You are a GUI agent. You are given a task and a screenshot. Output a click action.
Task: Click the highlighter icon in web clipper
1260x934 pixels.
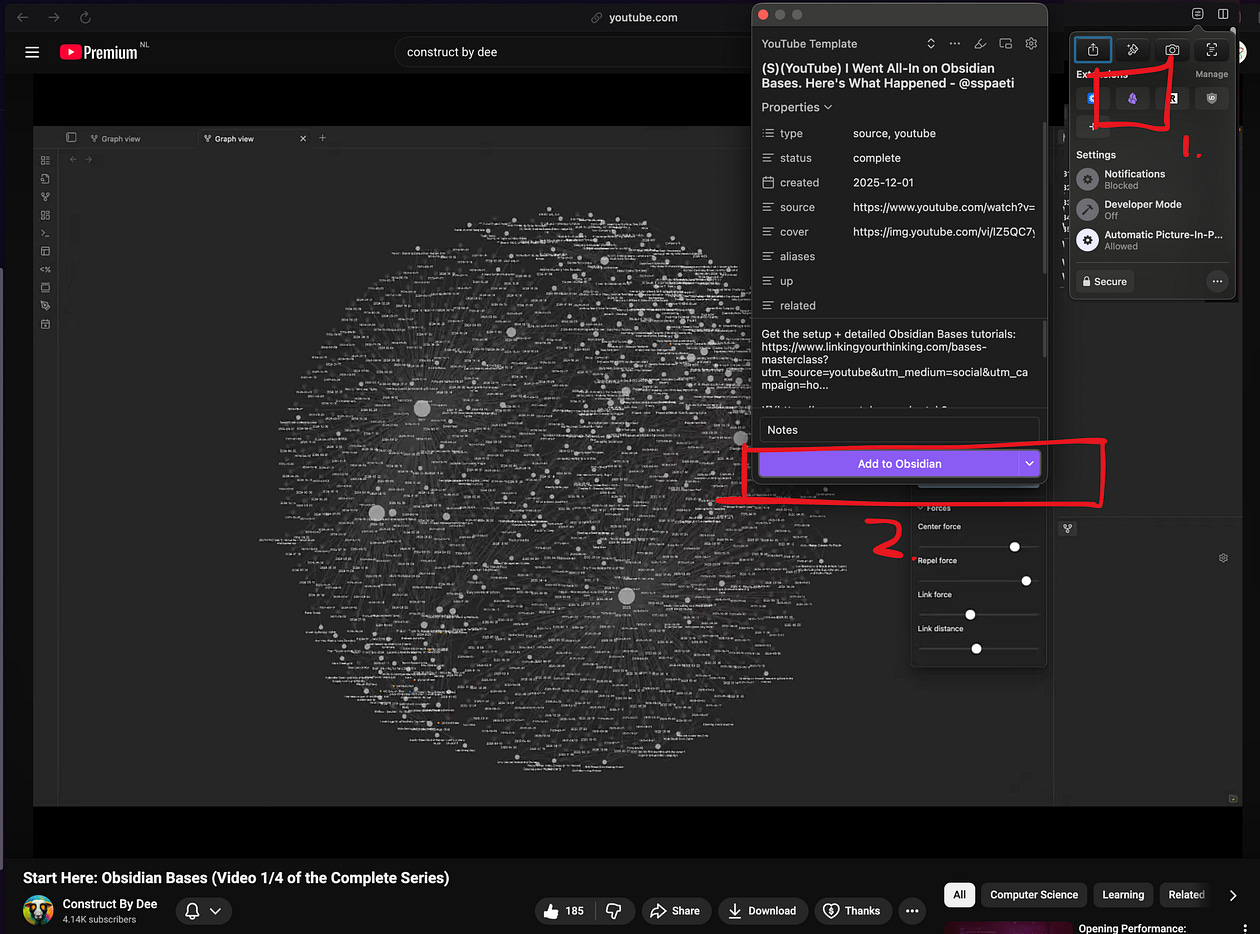980,44
